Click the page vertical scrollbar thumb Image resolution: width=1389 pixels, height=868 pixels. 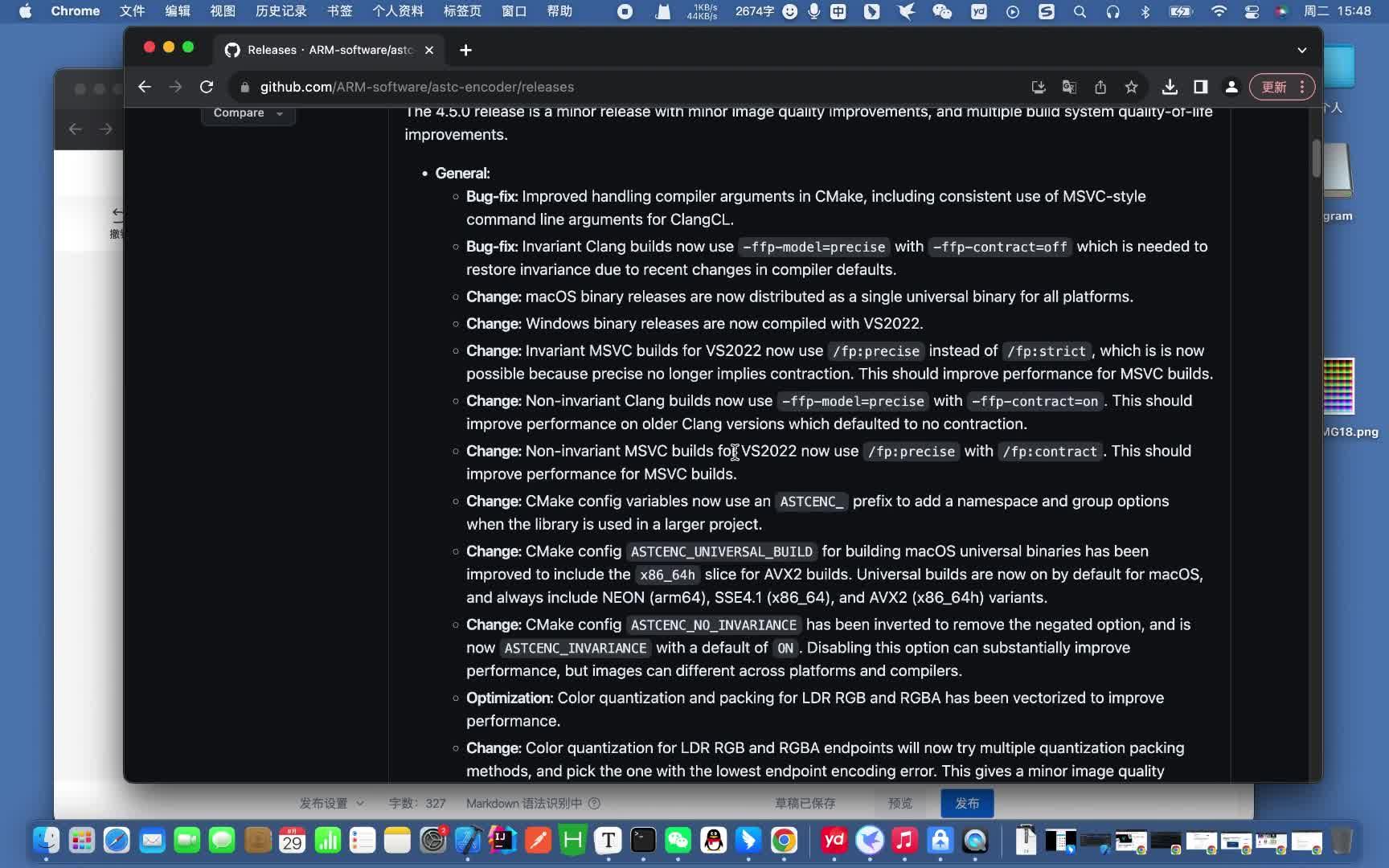click(1316, 159)
